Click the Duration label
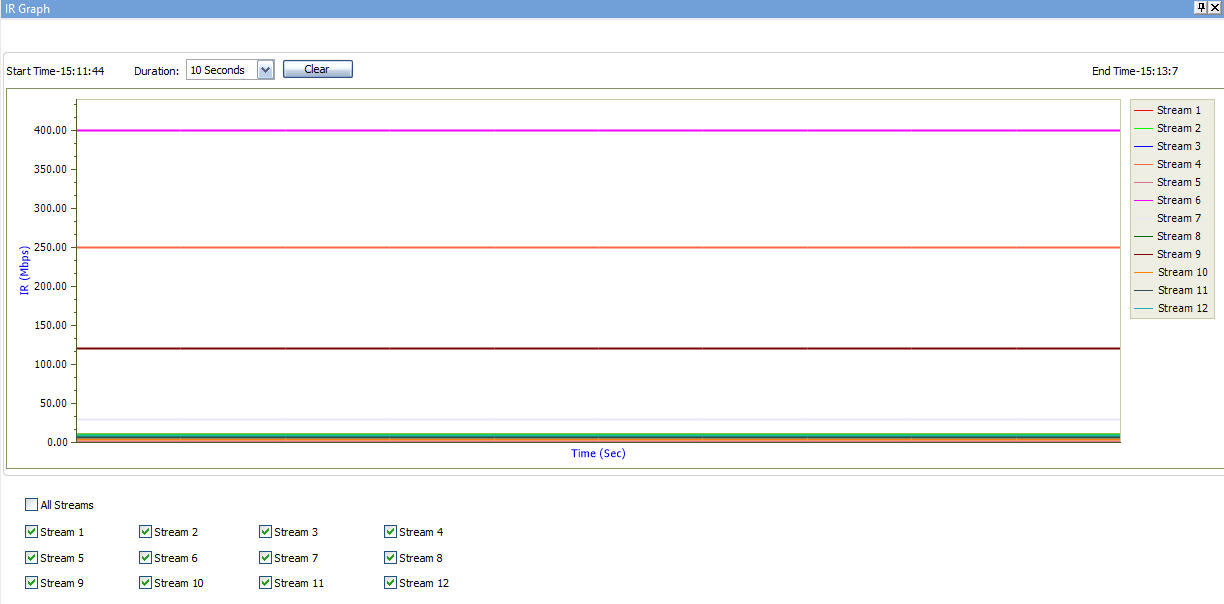 [157, 71]
